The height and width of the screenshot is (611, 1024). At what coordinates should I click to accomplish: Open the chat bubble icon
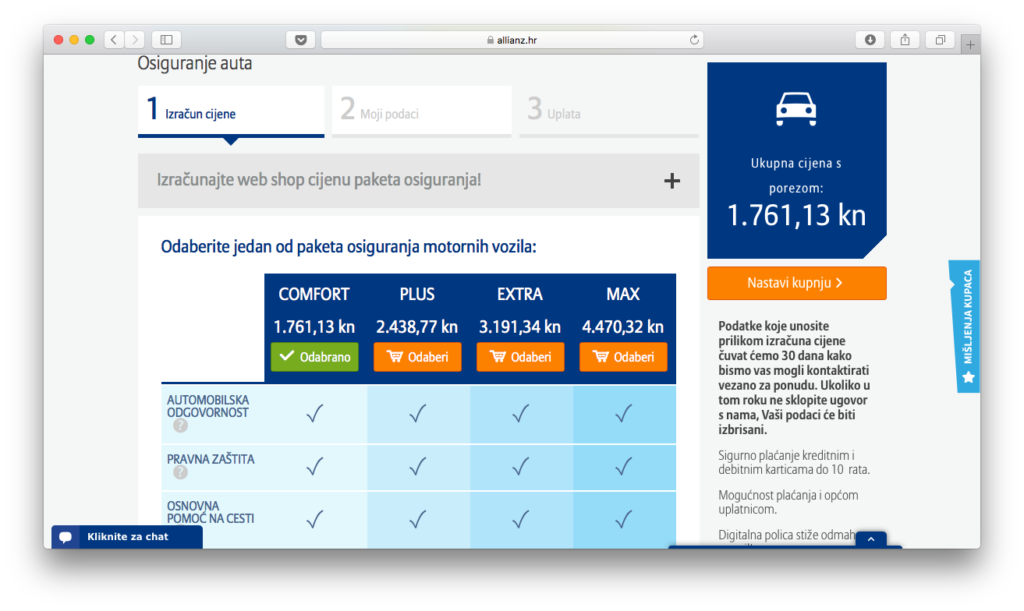66,537
